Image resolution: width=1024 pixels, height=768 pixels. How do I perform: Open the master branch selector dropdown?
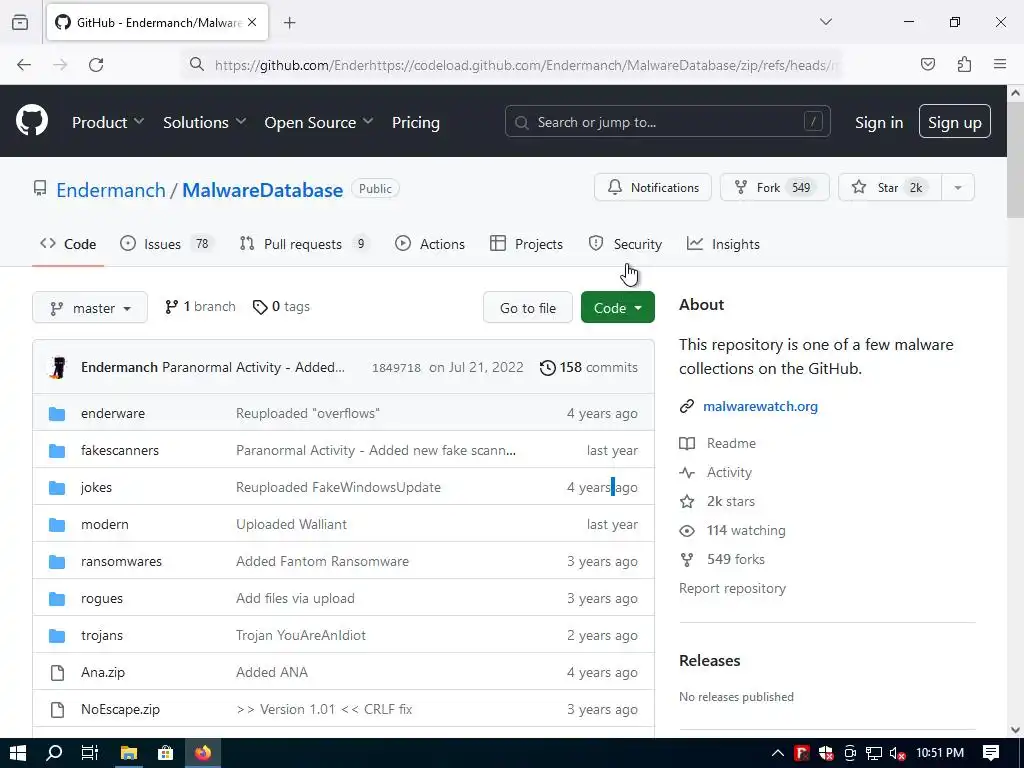coord(90,308)
